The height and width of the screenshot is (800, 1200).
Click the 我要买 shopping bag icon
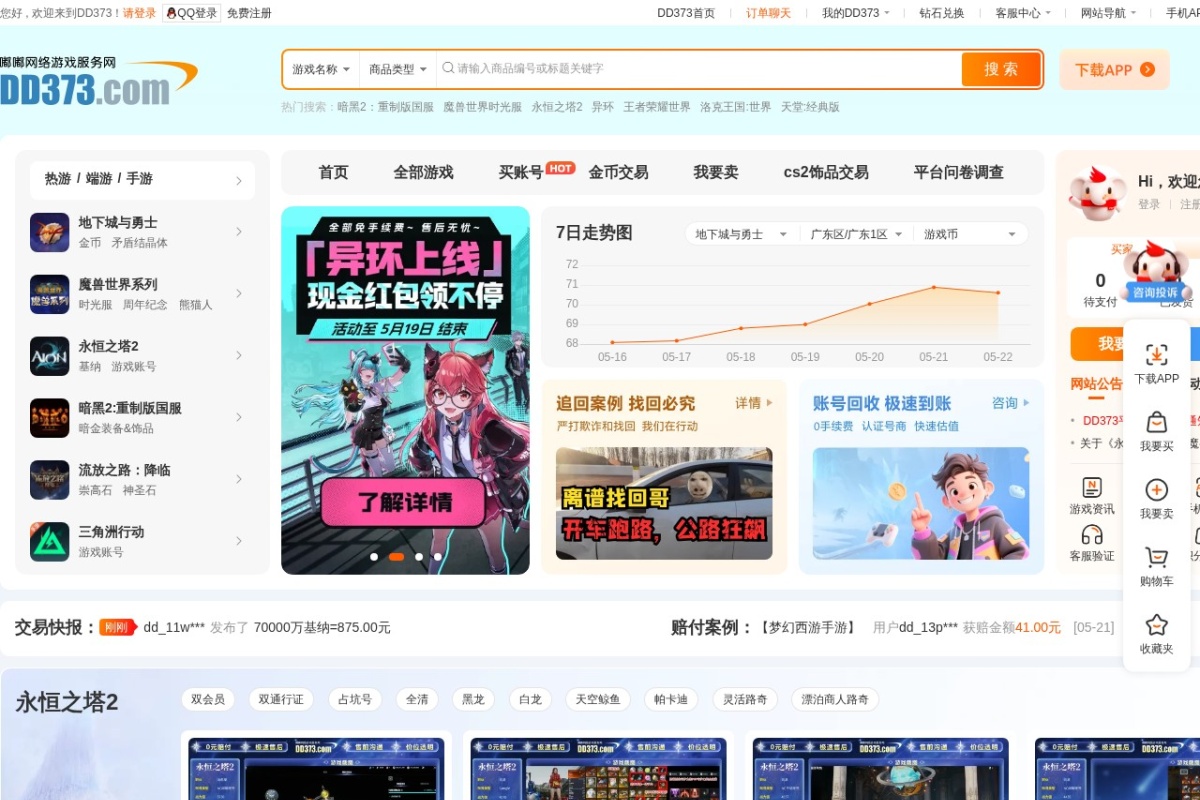click(1157, 422)
